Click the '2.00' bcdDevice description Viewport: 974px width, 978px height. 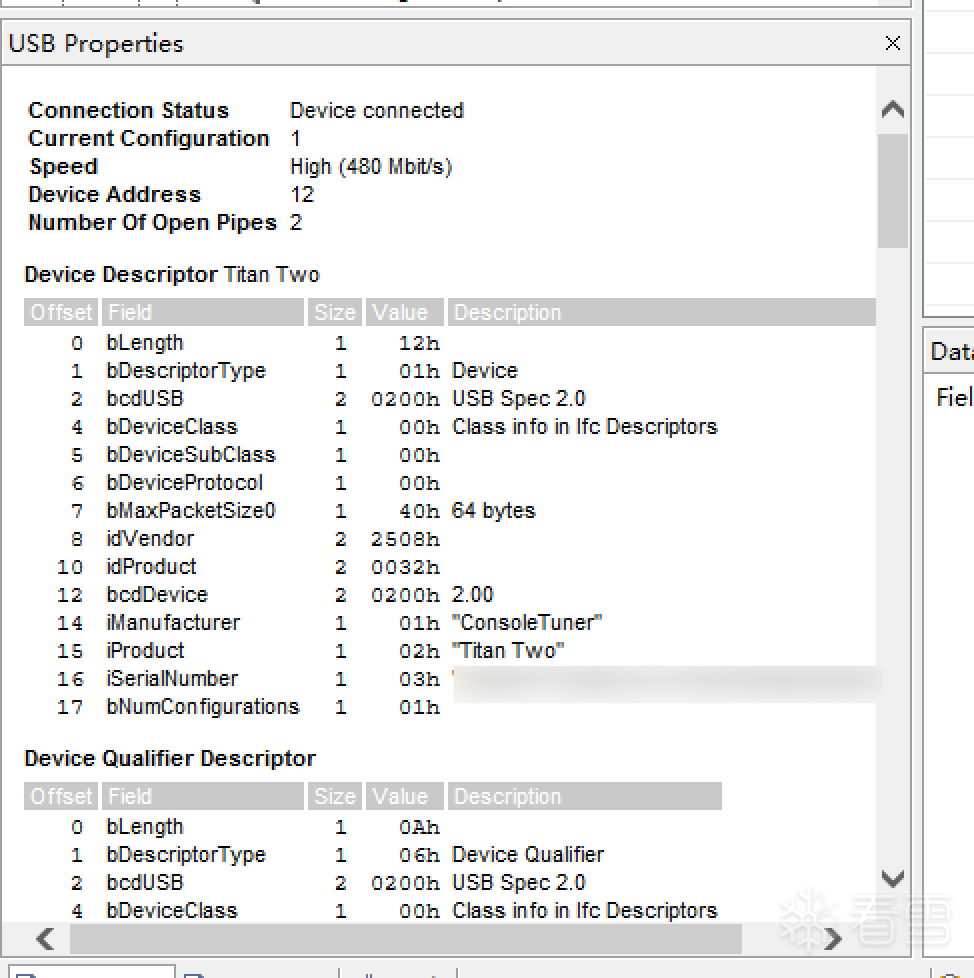[473, 594]
